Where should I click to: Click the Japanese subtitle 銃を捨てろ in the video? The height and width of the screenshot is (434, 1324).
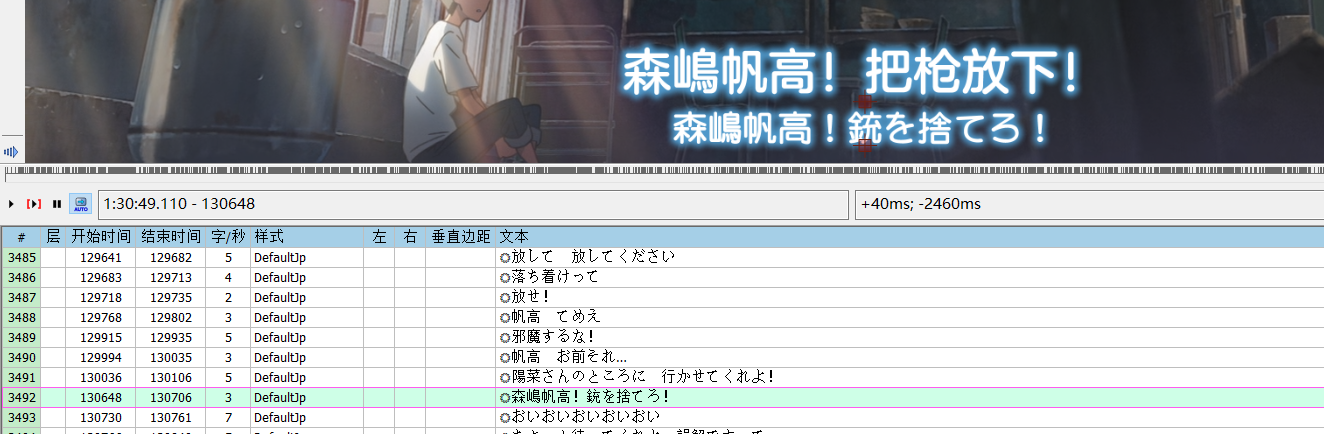coord(934,129)
